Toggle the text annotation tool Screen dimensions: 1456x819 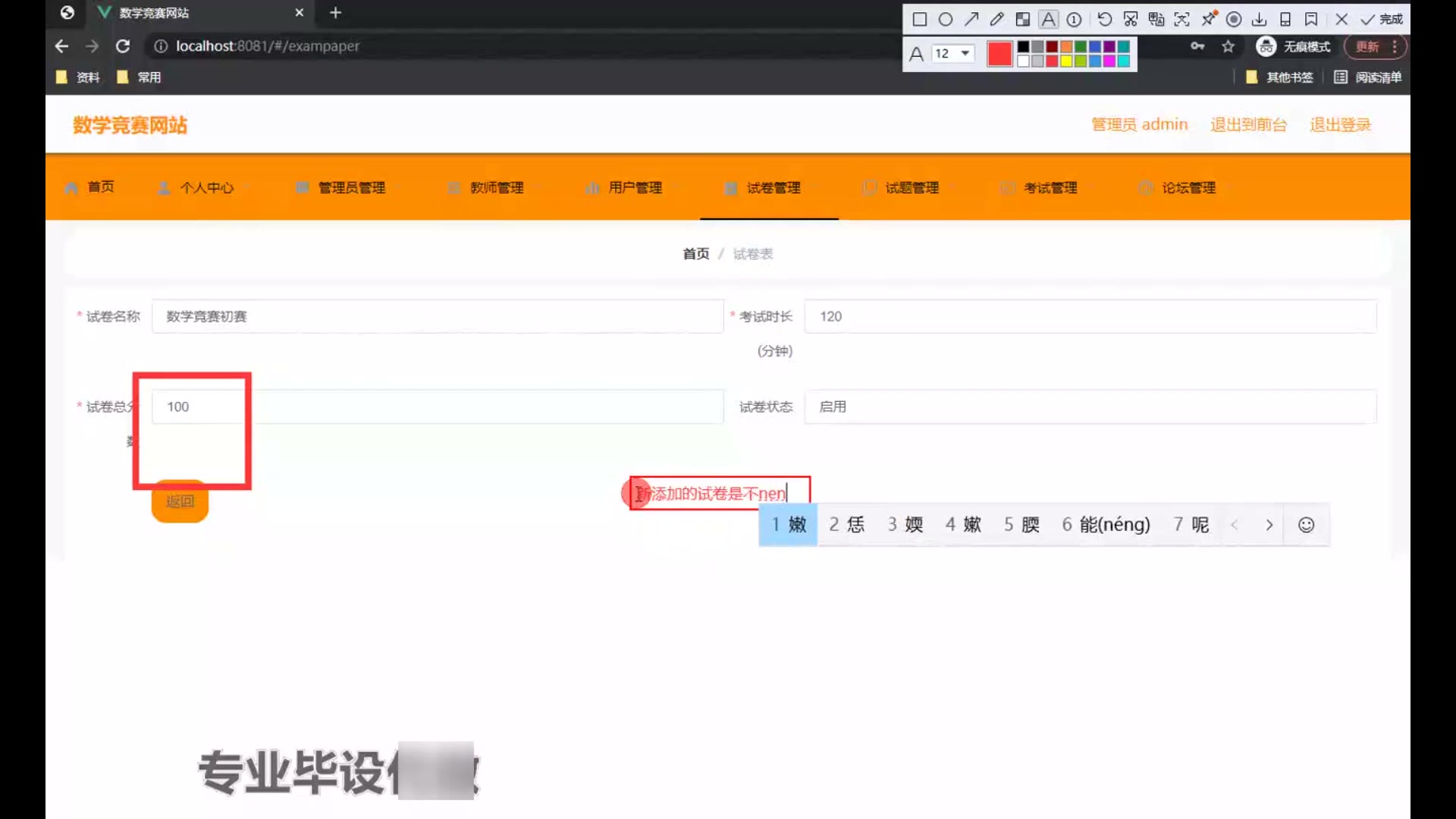click(1048, 19)
